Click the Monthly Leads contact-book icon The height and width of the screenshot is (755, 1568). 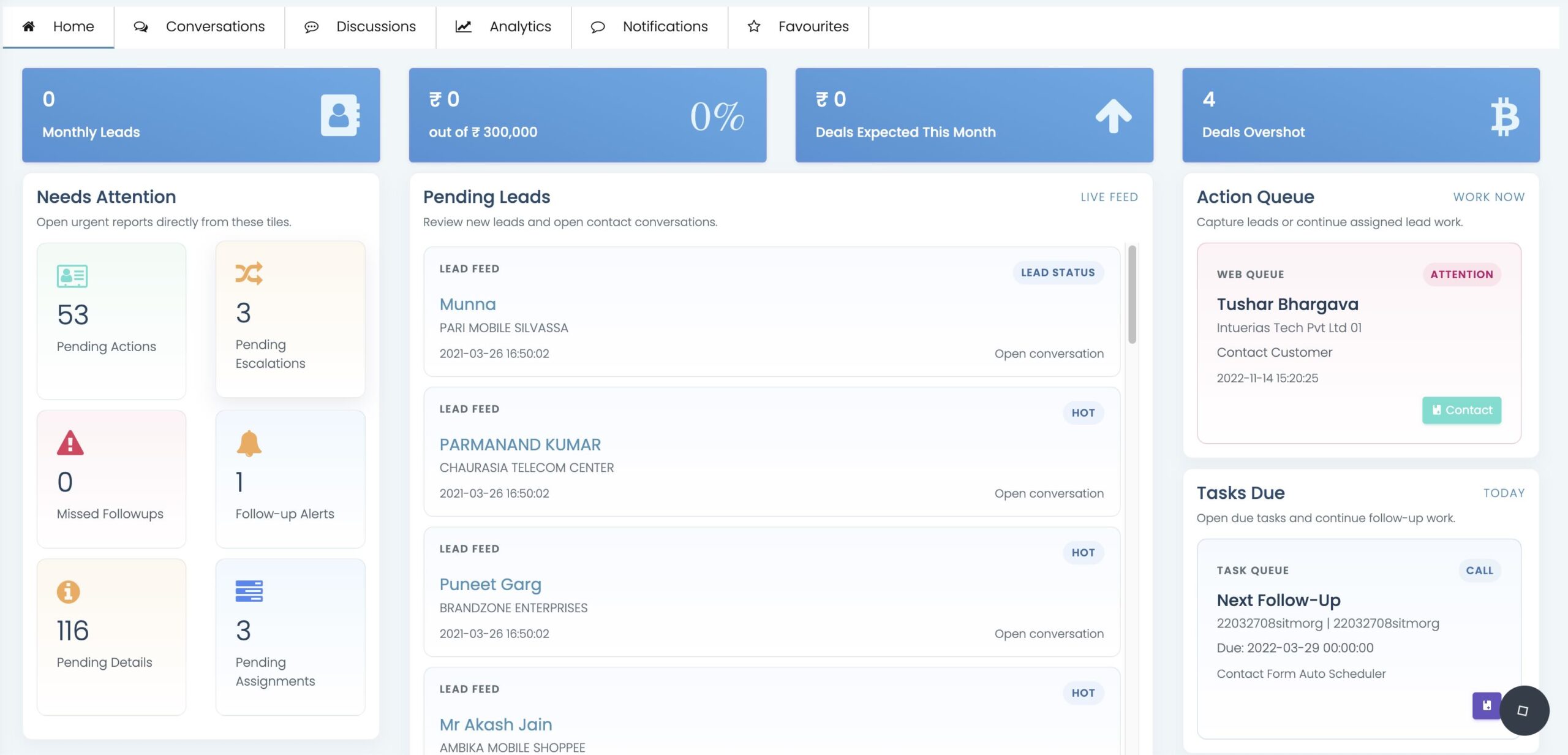click(339, 115)
